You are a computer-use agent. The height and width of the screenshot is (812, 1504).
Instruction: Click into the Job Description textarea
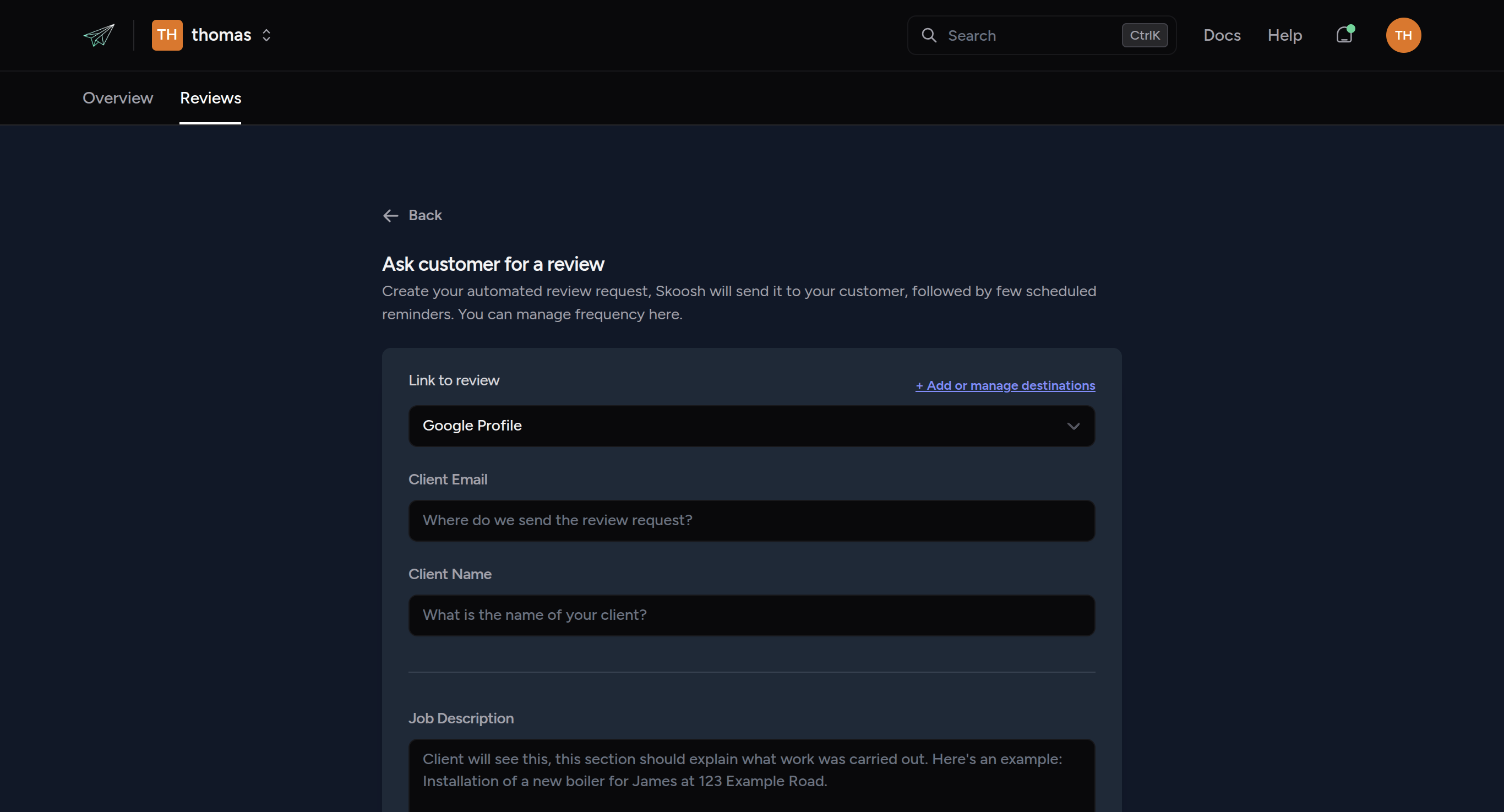click(x=751, y=775)
